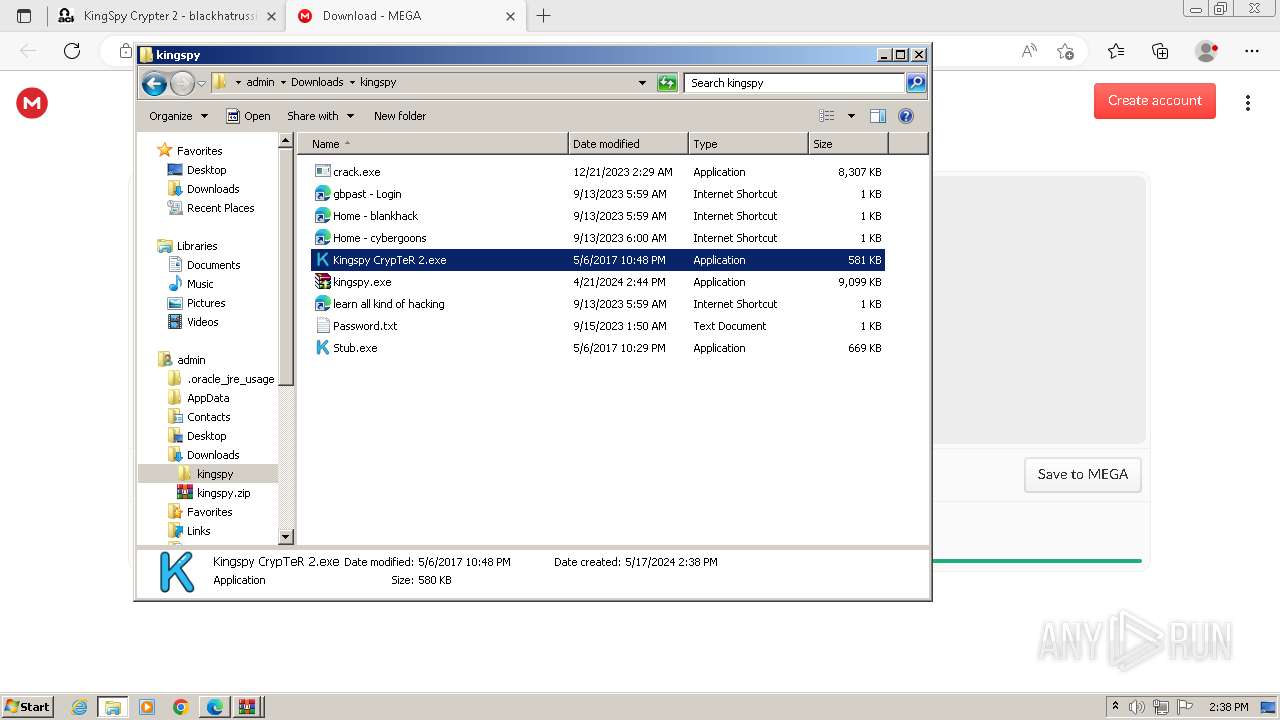The height and width of the screenshot is (720, 1280).
Task: Select Password.txt document icon
Action: [322, 326]
